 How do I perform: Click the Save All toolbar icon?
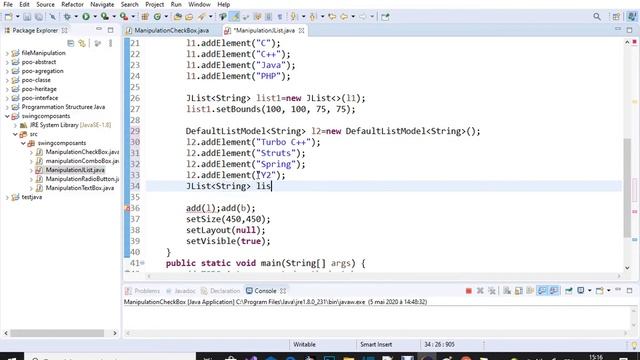38,17
